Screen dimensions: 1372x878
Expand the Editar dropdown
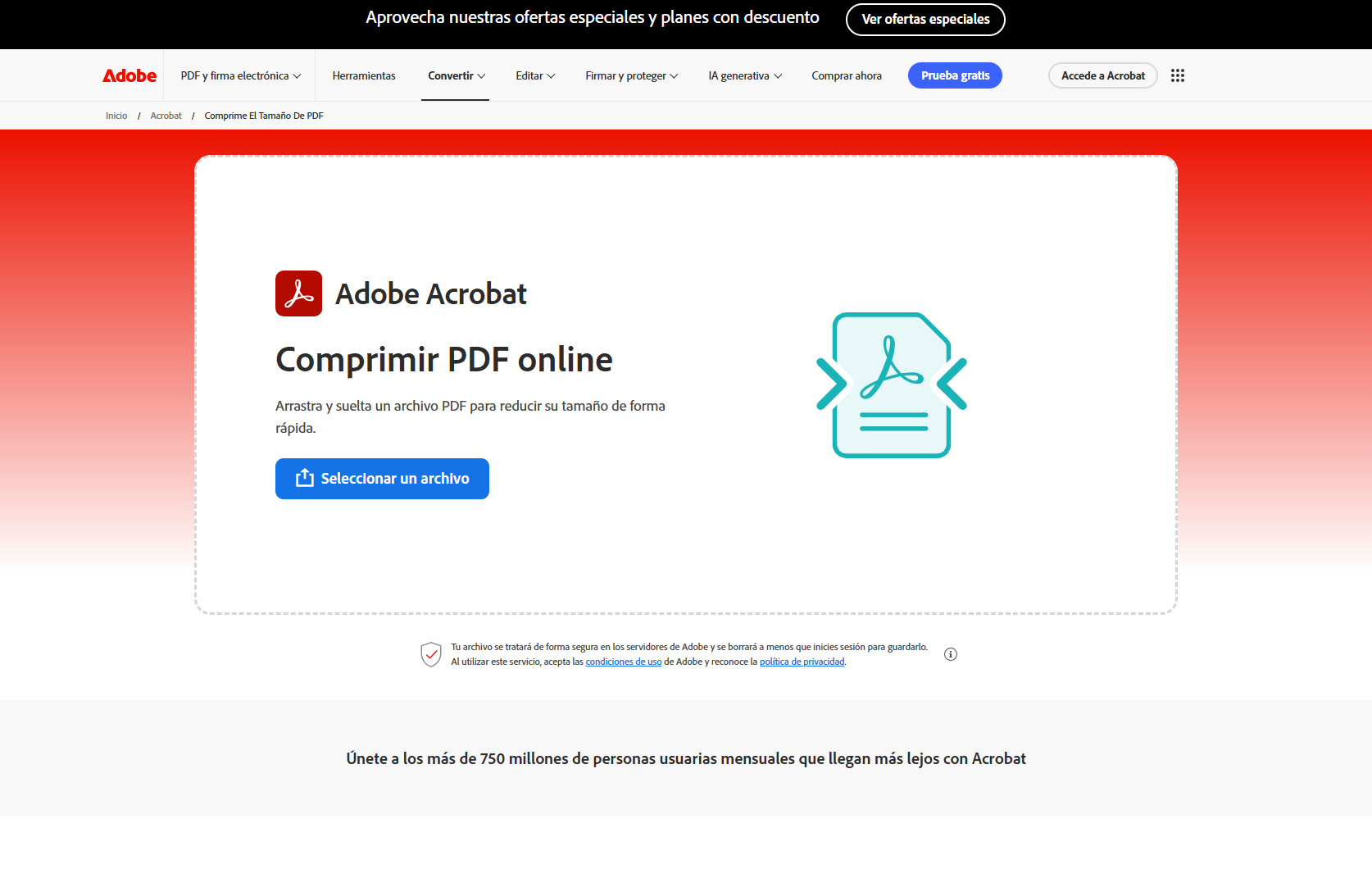point(535,75)
